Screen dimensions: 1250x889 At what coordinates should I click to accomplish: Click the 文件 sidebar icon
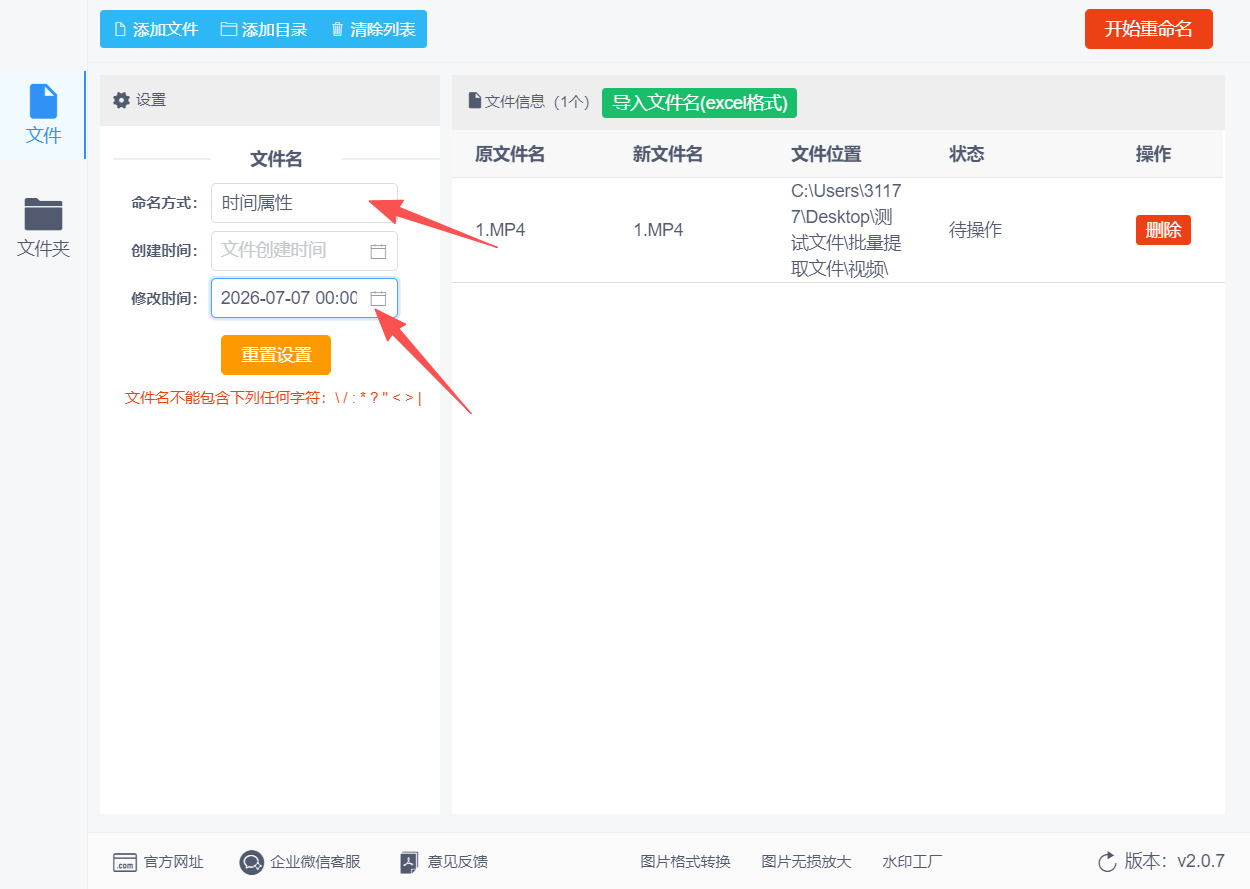coord(44,102)
